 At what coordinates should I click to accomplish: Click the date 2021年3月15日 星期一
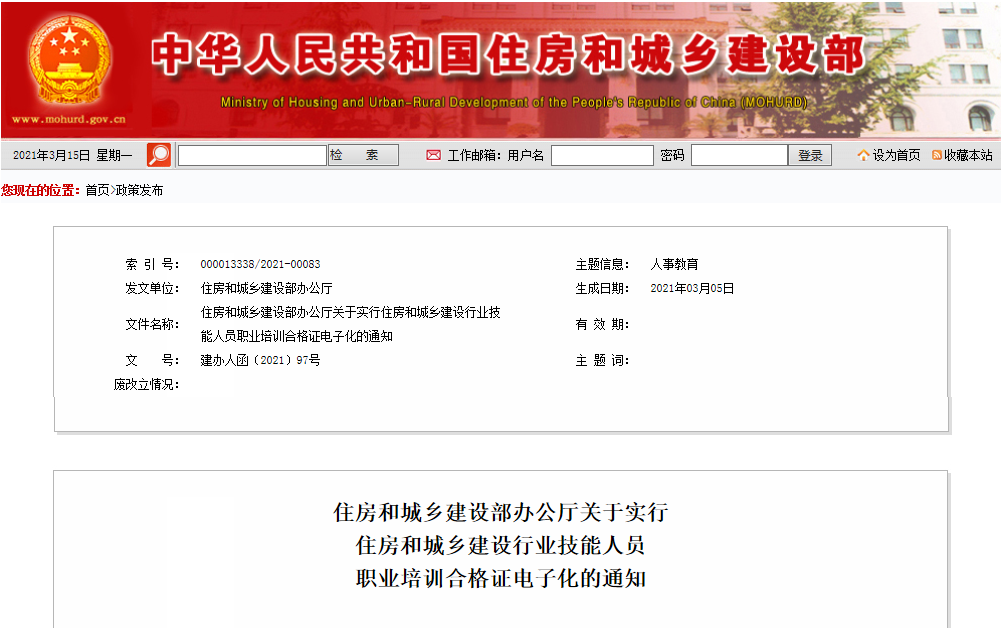tap(72, 155)
